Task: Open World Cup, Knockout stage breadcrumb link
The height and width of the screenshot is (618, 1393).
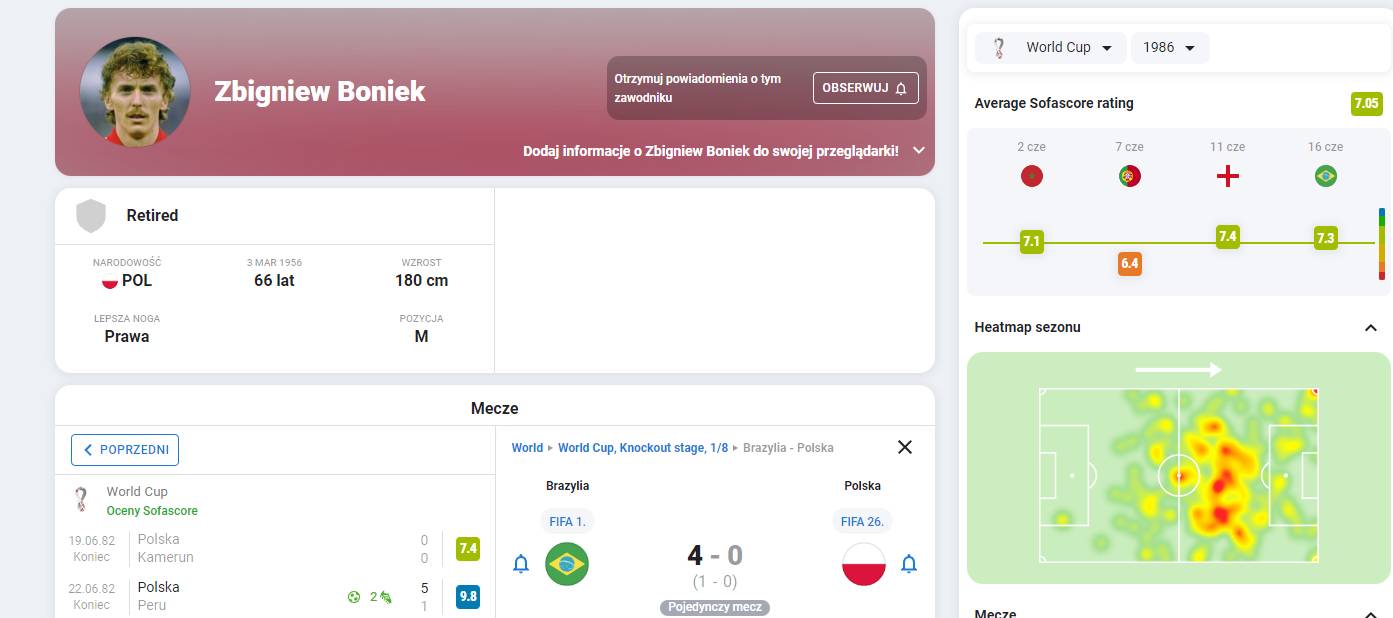Action: click(x=643, y=448)
